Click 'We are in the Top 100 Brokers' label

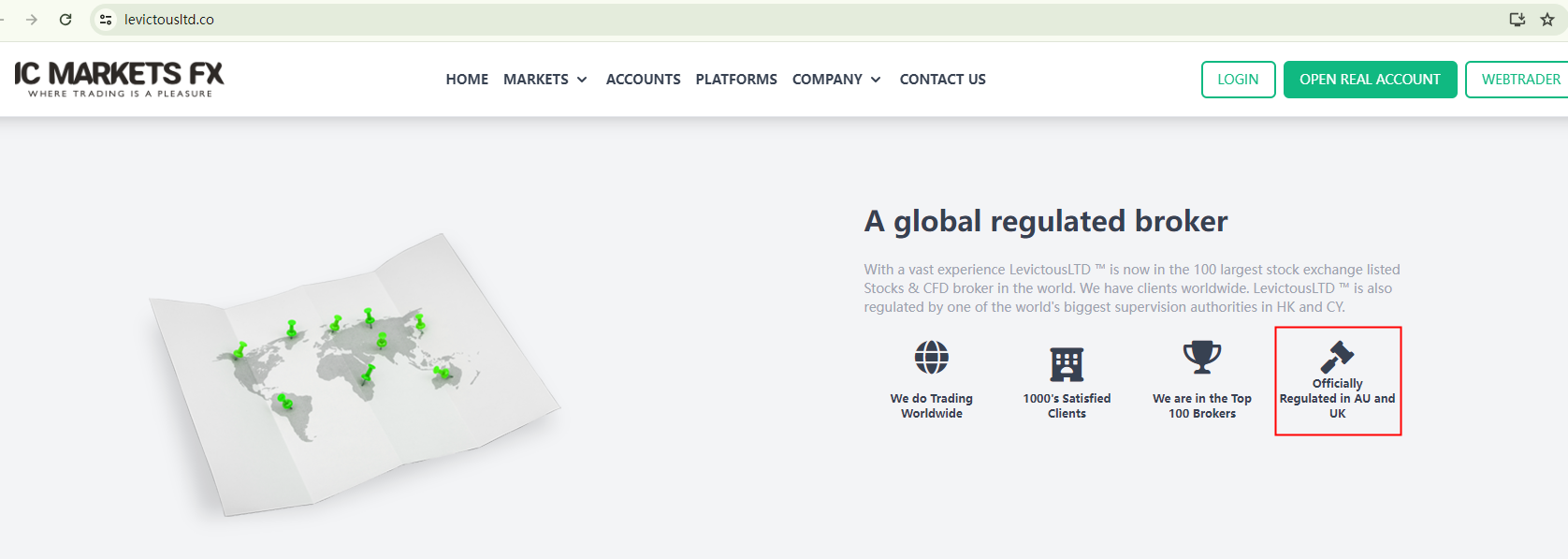(1202, 405)
